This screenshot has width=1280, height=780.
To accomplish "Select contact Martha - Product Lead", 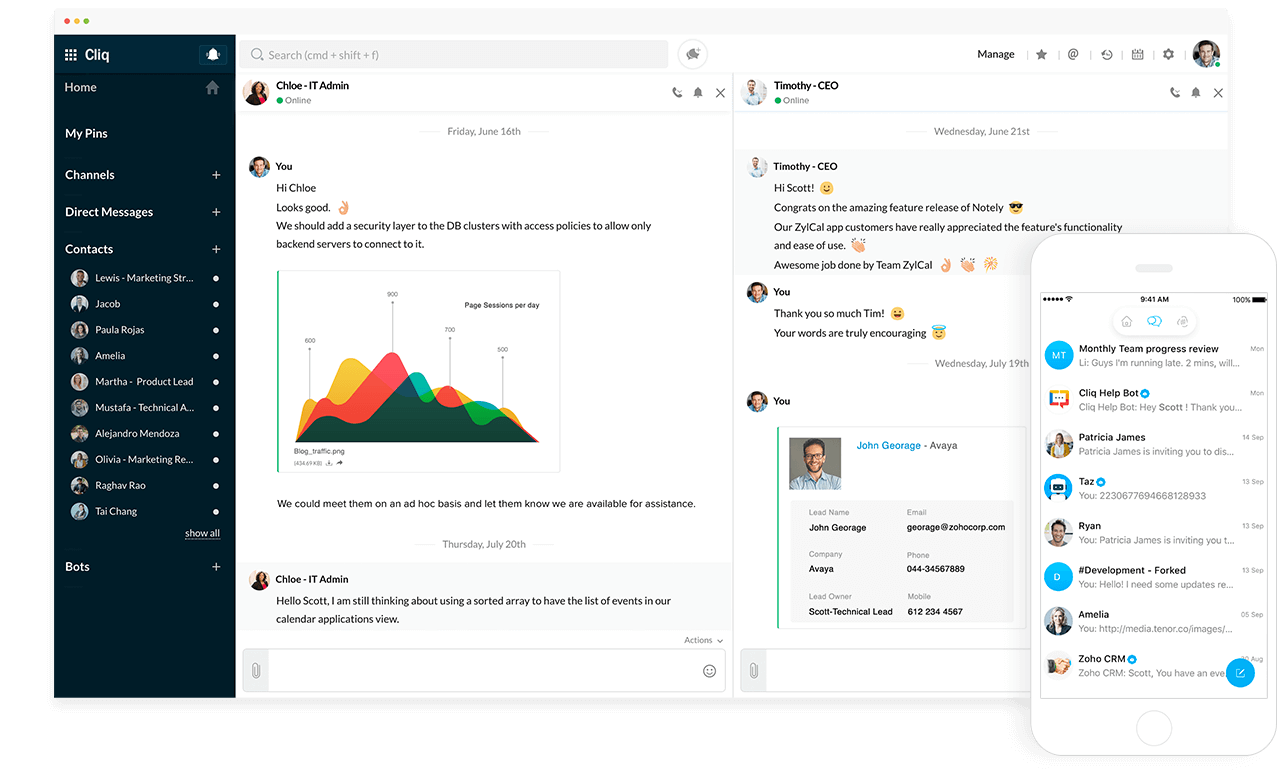I will coord(144,382).
